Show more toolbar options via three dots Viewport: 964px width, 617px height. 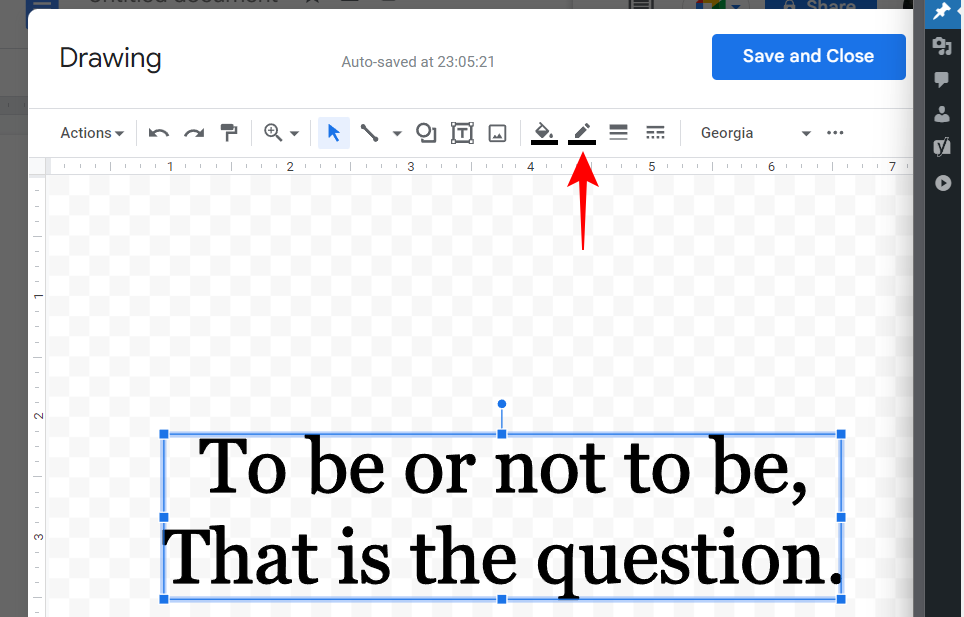pyautogui.click(x=836, y=133)
